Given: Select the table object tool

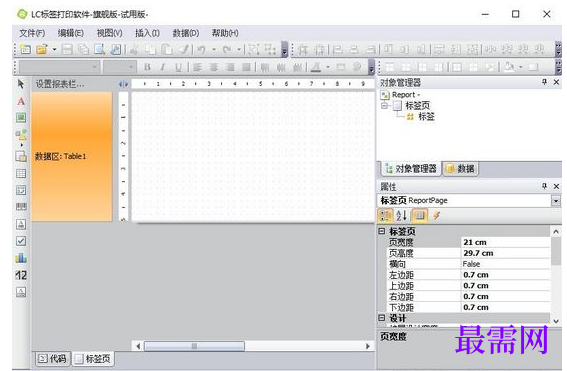Looking at the screenshot, I should coord(21,173).
